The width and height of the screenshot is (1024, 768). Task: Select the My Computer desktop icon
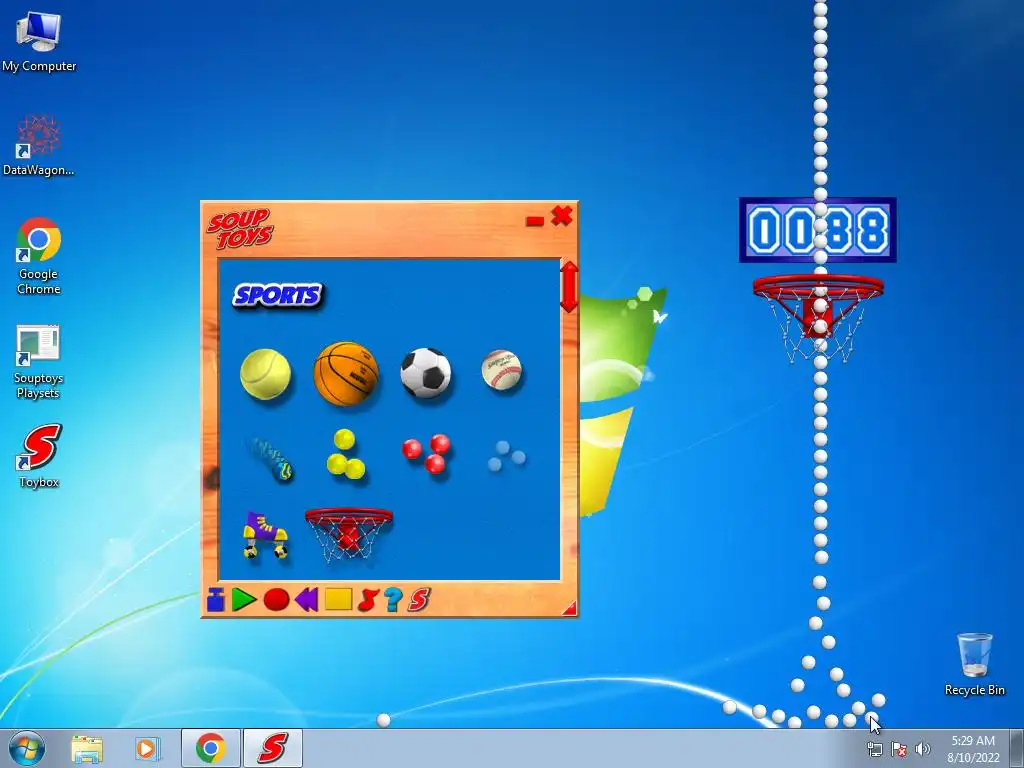39,41
